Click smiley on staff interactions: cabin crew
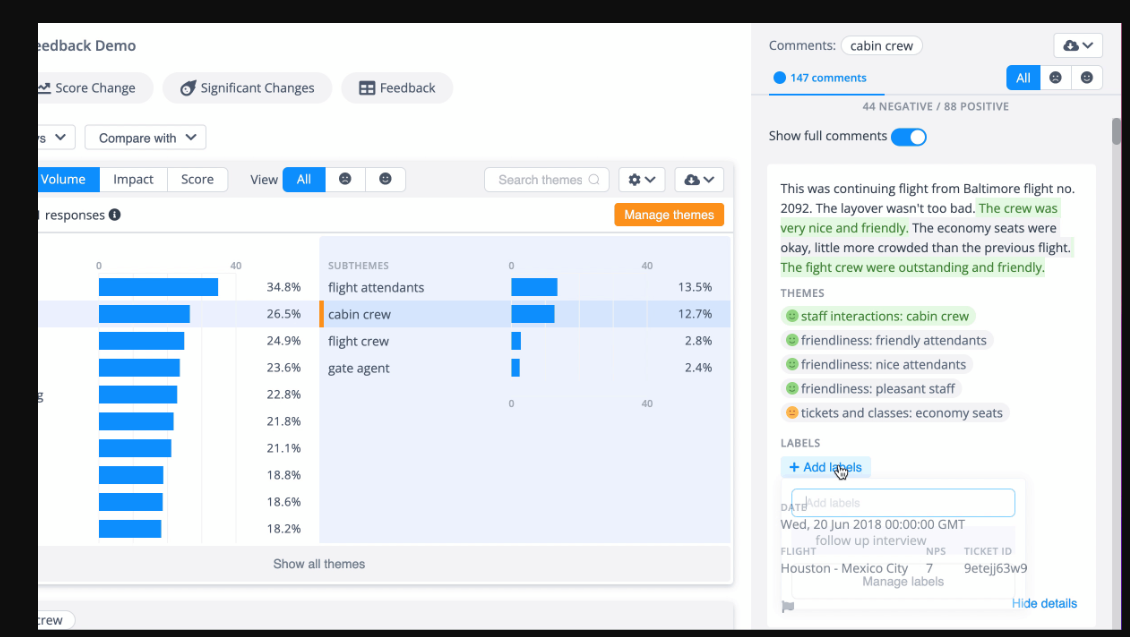Viewport: 1130px width, 637px height. (791, 316)
